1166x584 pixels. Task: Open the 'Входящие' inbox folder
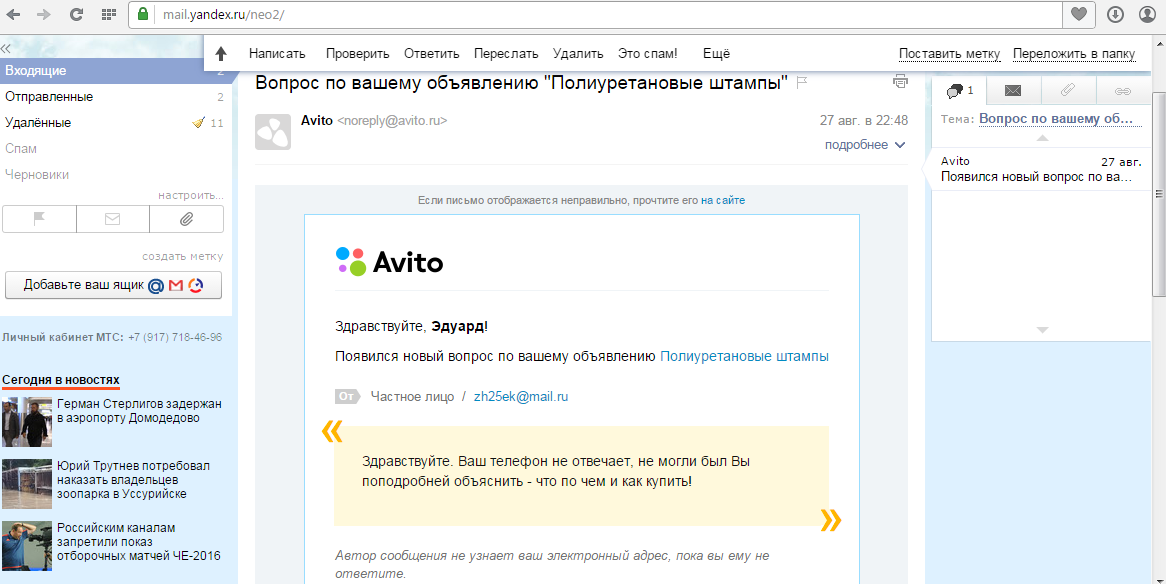[x=116, y=71]
